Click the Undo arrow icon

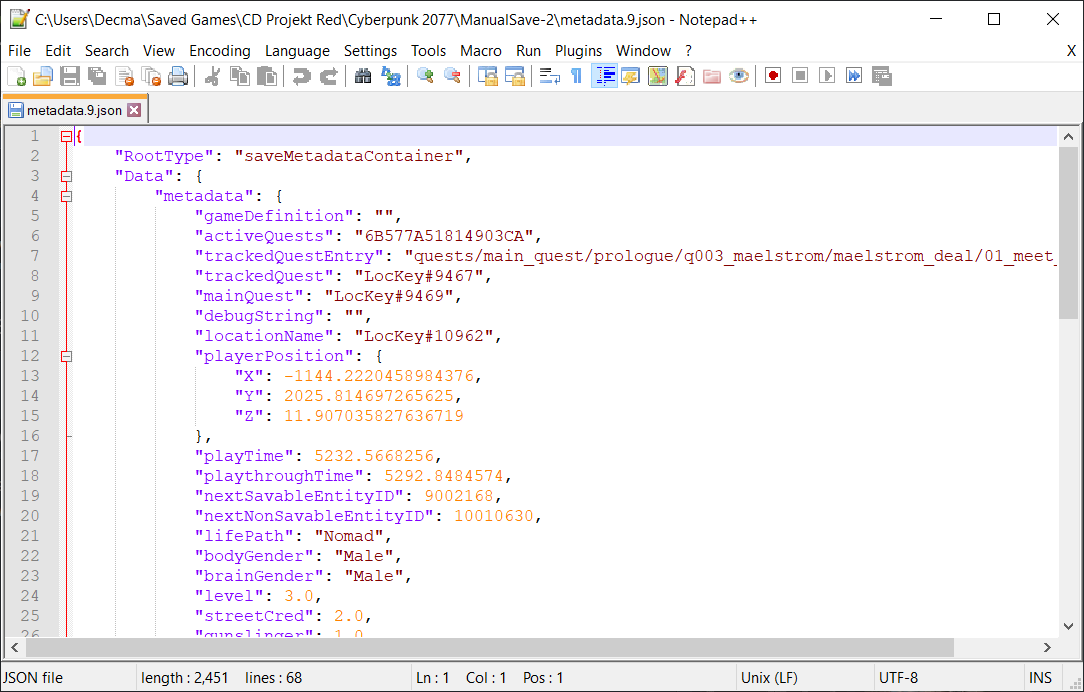[301, 76]
